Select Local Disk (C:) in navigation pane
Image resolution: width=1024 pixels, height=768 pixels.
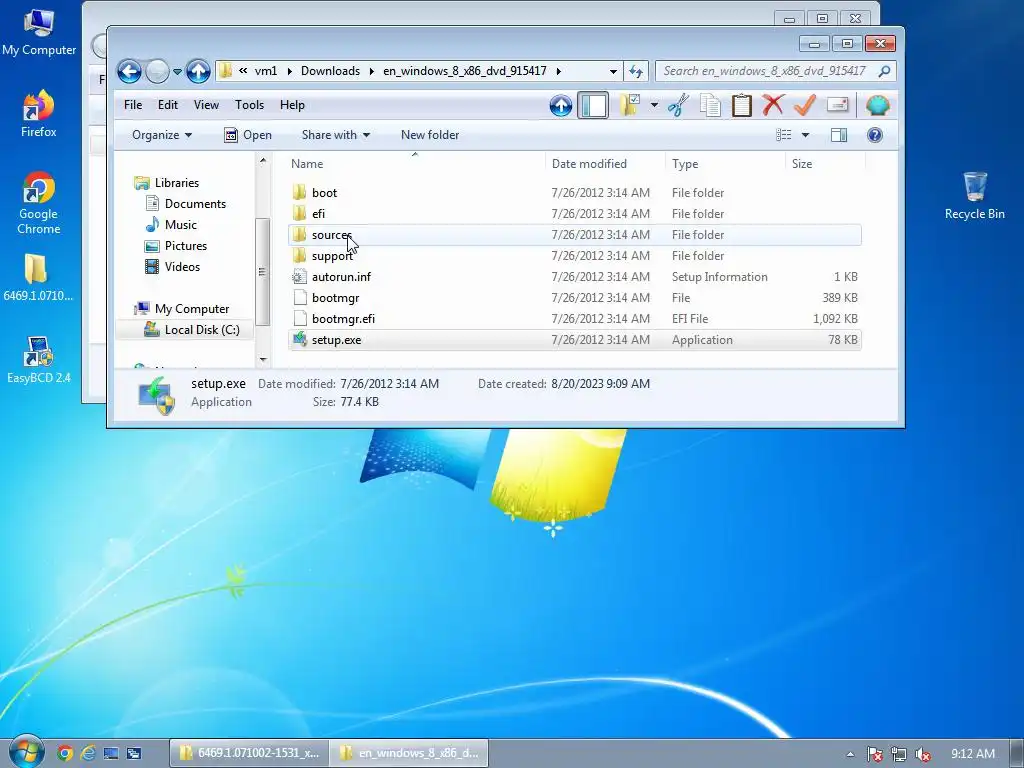coord(191,330)
